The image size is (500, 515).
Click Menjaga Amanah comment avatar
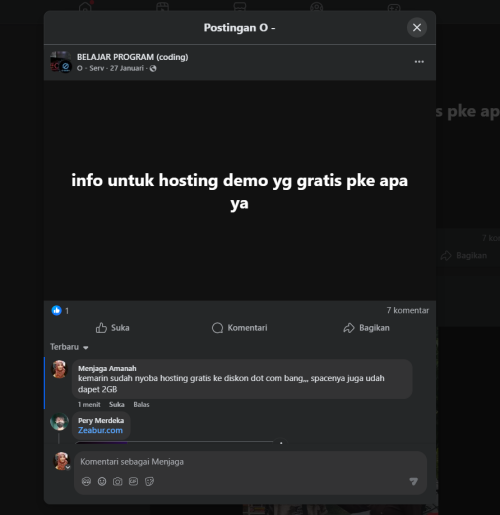click(x=59, y=369)
